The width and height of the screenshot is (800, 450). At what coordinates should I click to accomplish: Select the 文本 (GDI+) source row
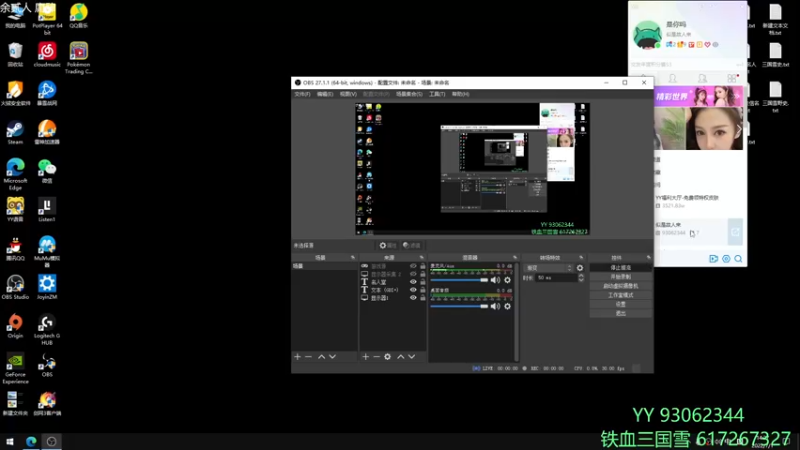pyautogui.click(x=393, y=290)
